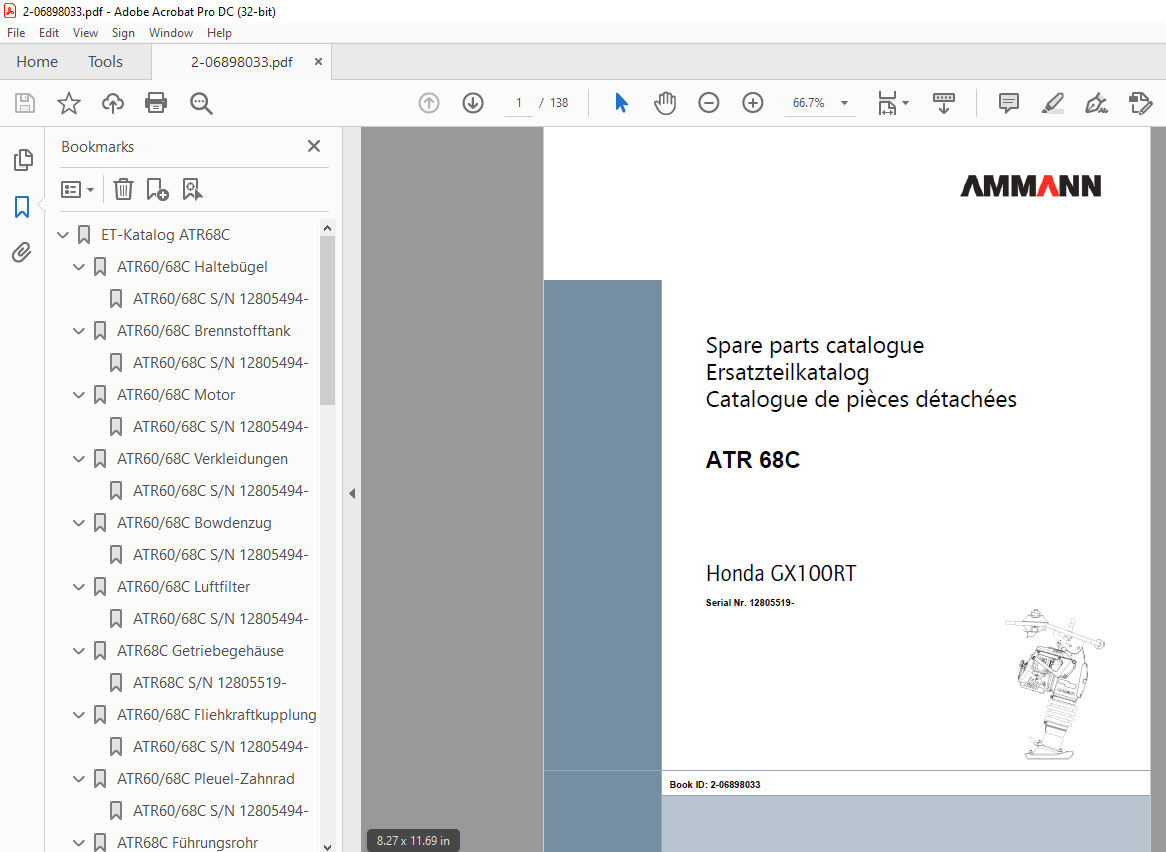Screen dimensions: 1166x852
Task: Close the Bookmarks panel
Action: coord(314,146)
